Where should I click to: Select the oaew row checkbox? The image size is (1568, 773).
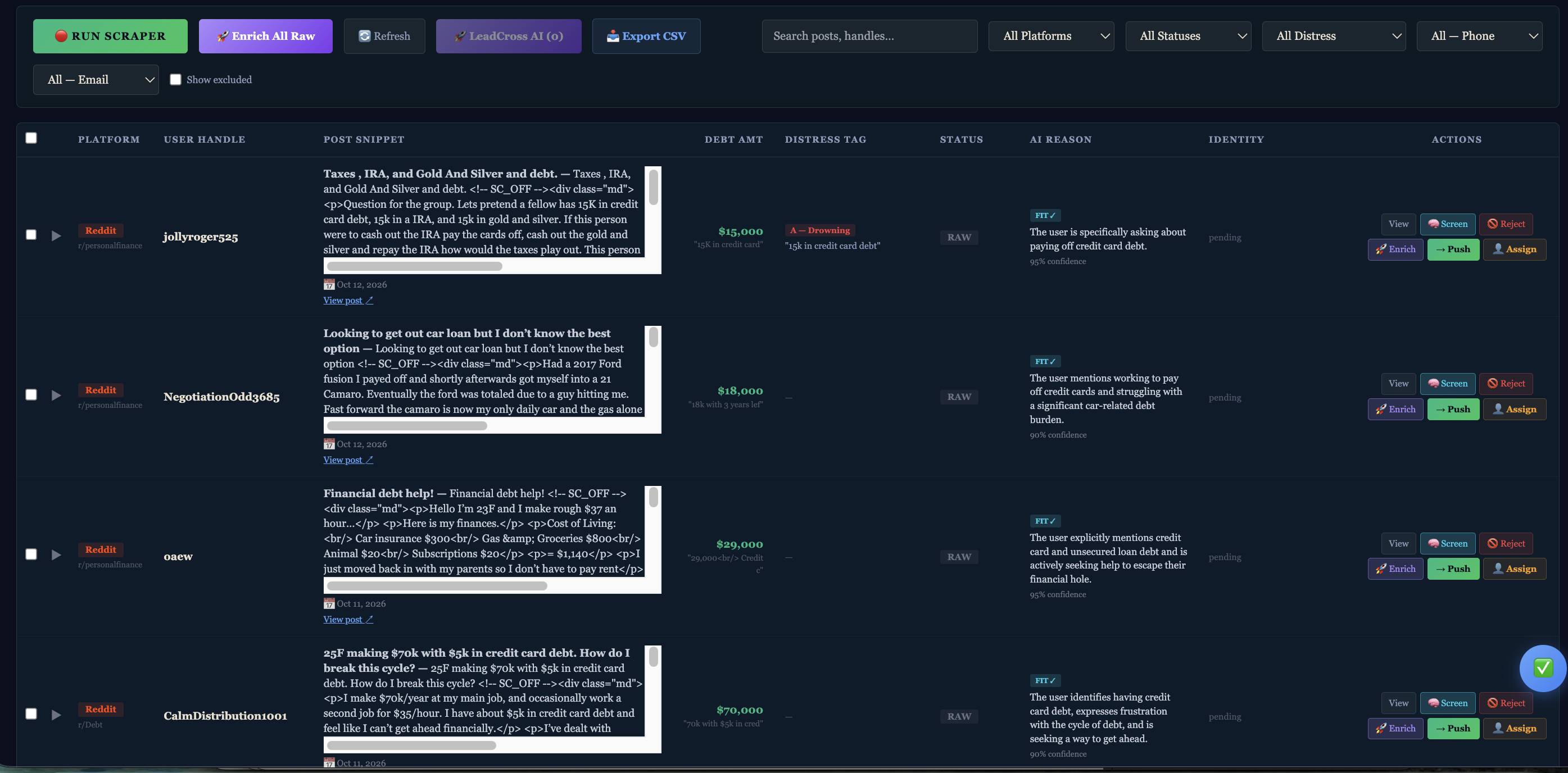[x=31, y=554]
